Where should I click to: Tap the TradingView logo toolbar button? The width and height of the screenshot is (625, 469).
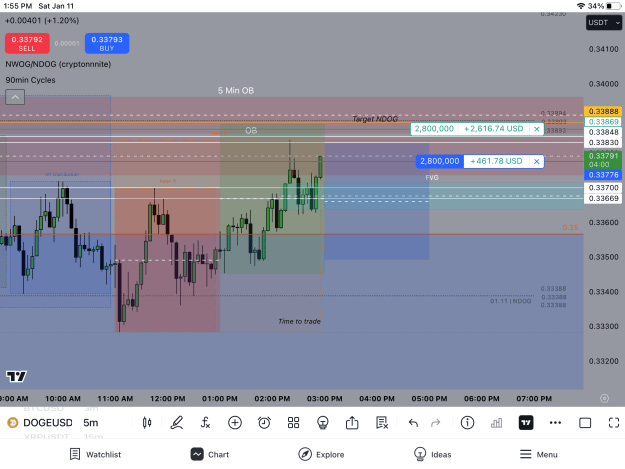coord(526,423)
